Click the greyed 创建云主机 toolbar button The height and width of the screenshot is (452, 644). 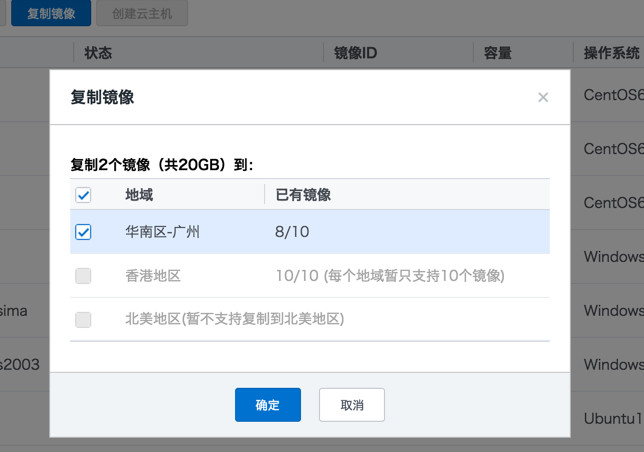pyautogui.click(x=141, y=14)
